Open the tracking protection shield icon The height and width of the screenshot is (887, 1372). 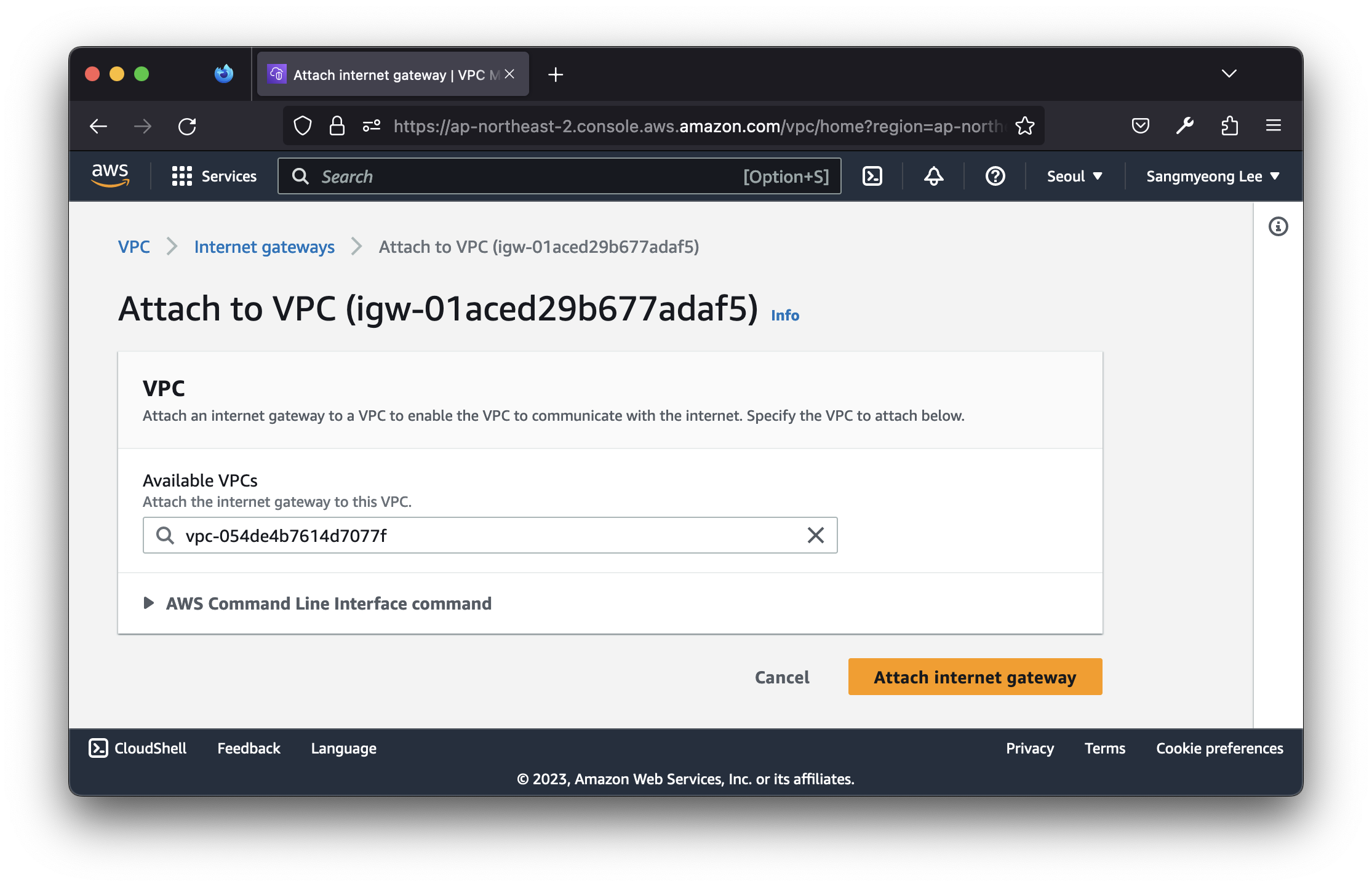(x=302, y=126)
